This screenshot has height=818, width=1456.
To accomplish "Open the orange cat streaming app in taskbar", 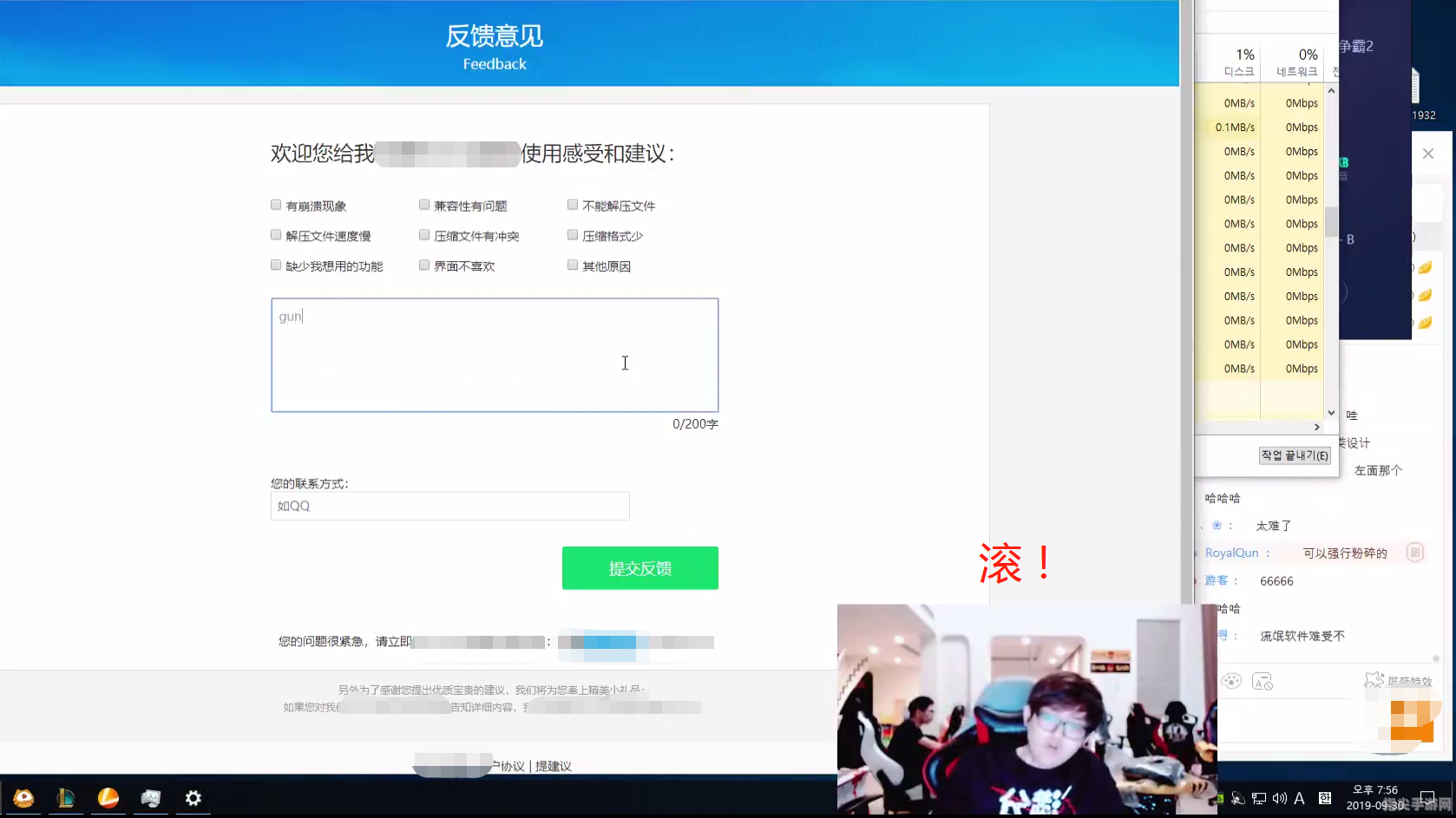I will click(23, 798).
